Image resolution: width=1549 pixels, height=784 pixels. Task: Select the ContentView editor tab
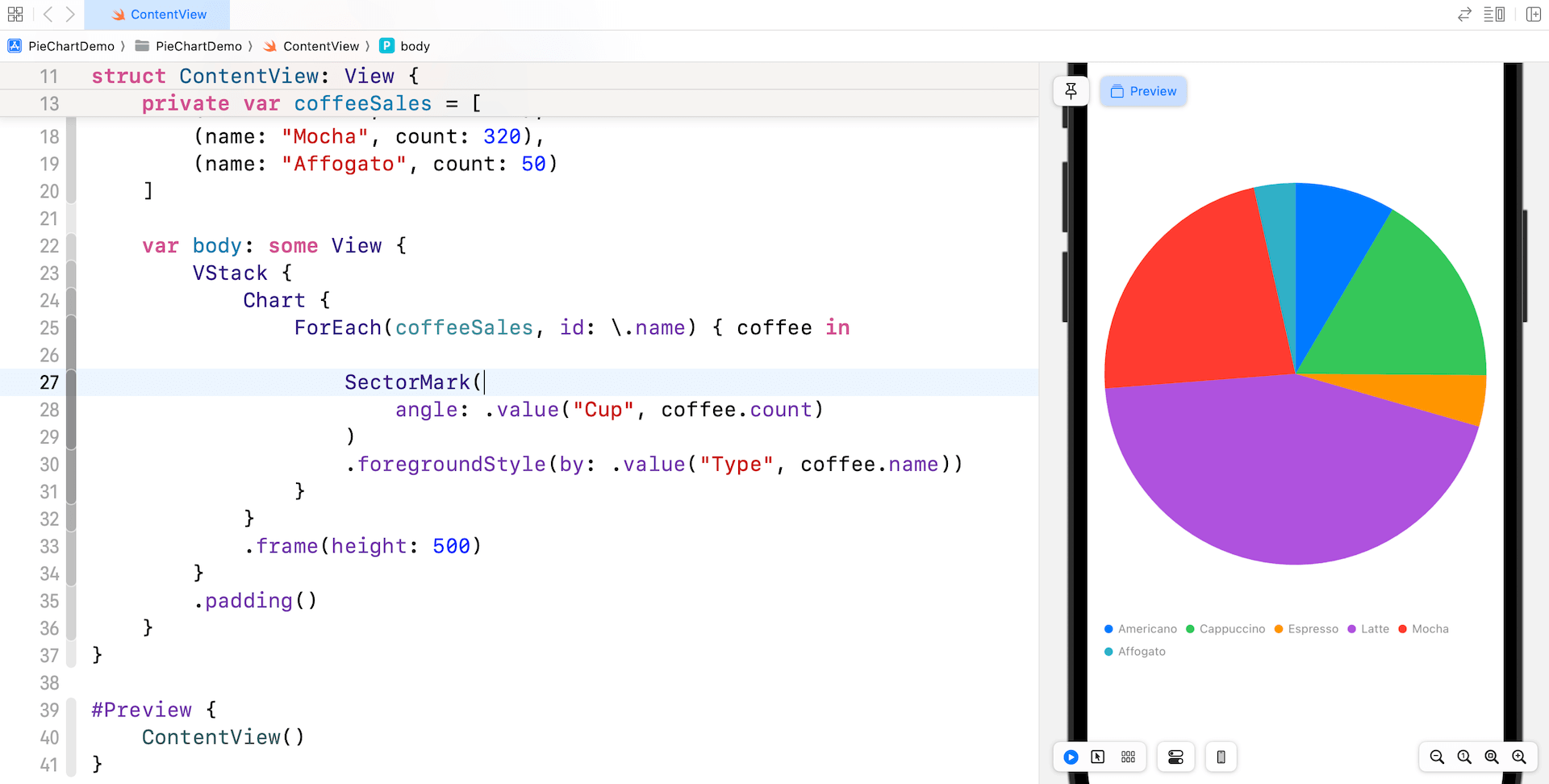click(157, 15)
